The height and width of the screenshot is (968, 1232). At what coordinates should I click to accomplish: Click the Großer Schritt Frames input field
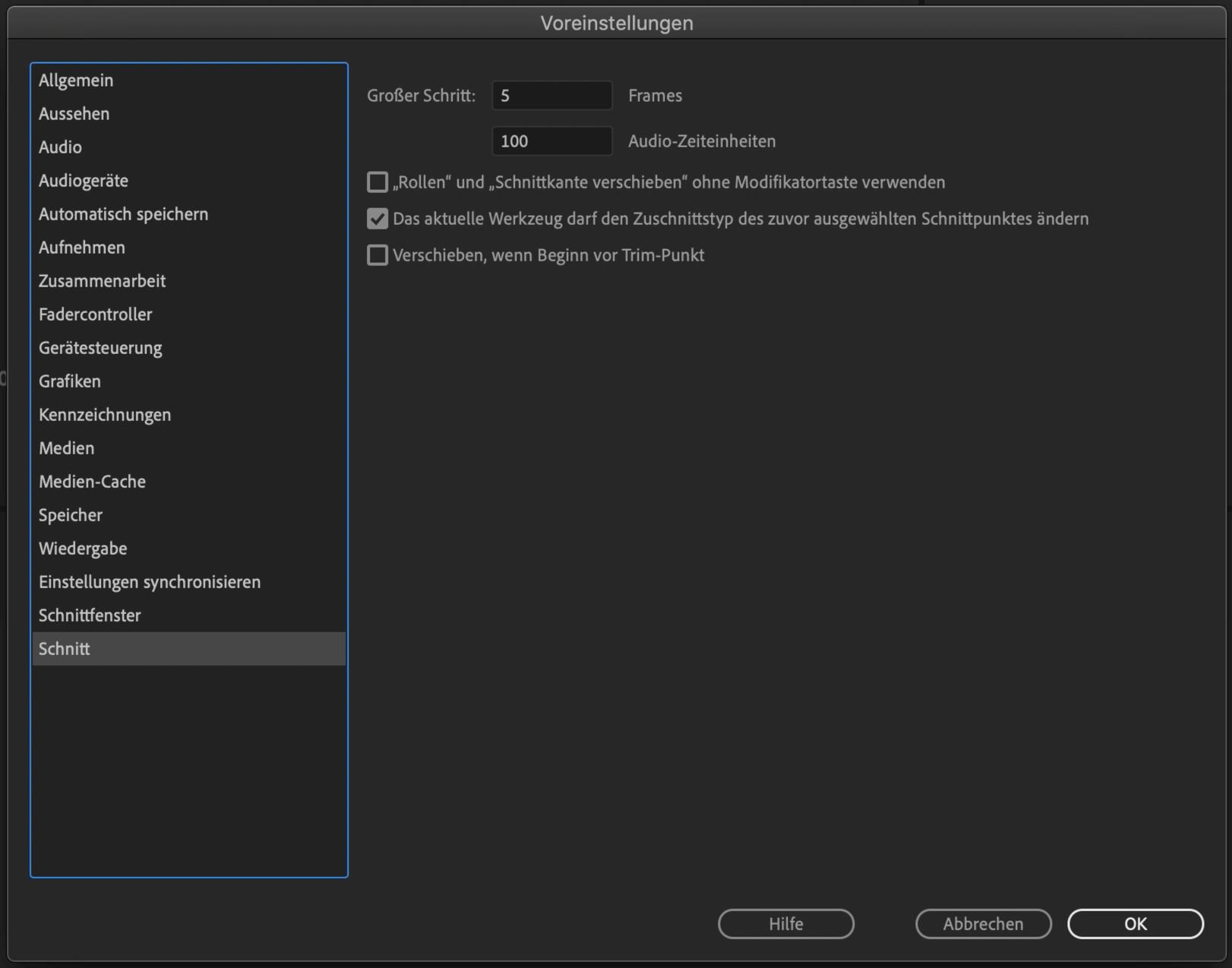[551, 96]
